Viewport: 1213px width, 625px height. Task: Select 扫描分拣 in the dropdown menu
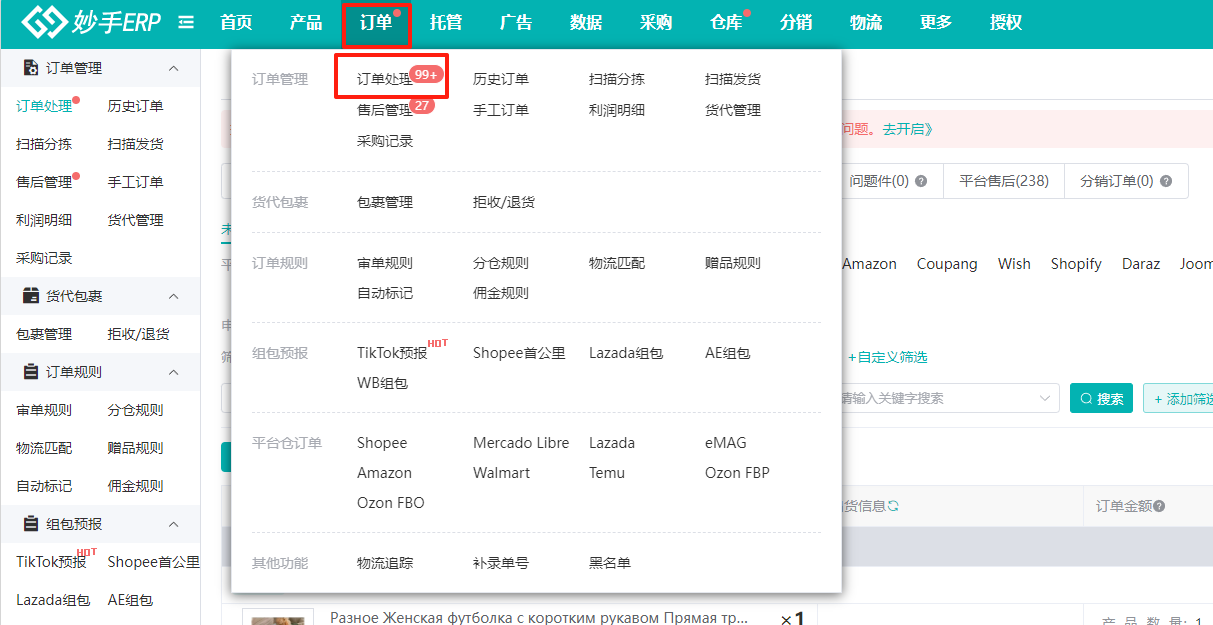point(617,79)
